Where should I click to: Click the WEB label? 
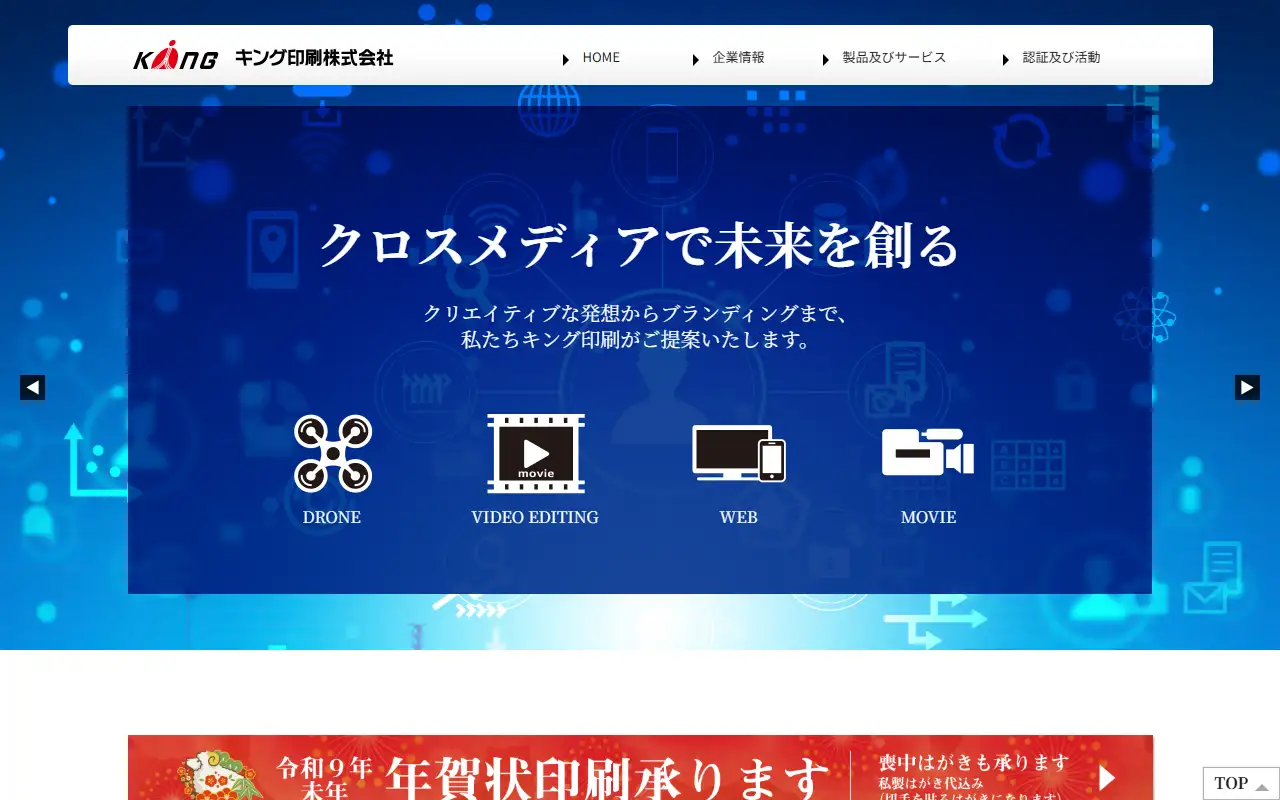[738, 517]
